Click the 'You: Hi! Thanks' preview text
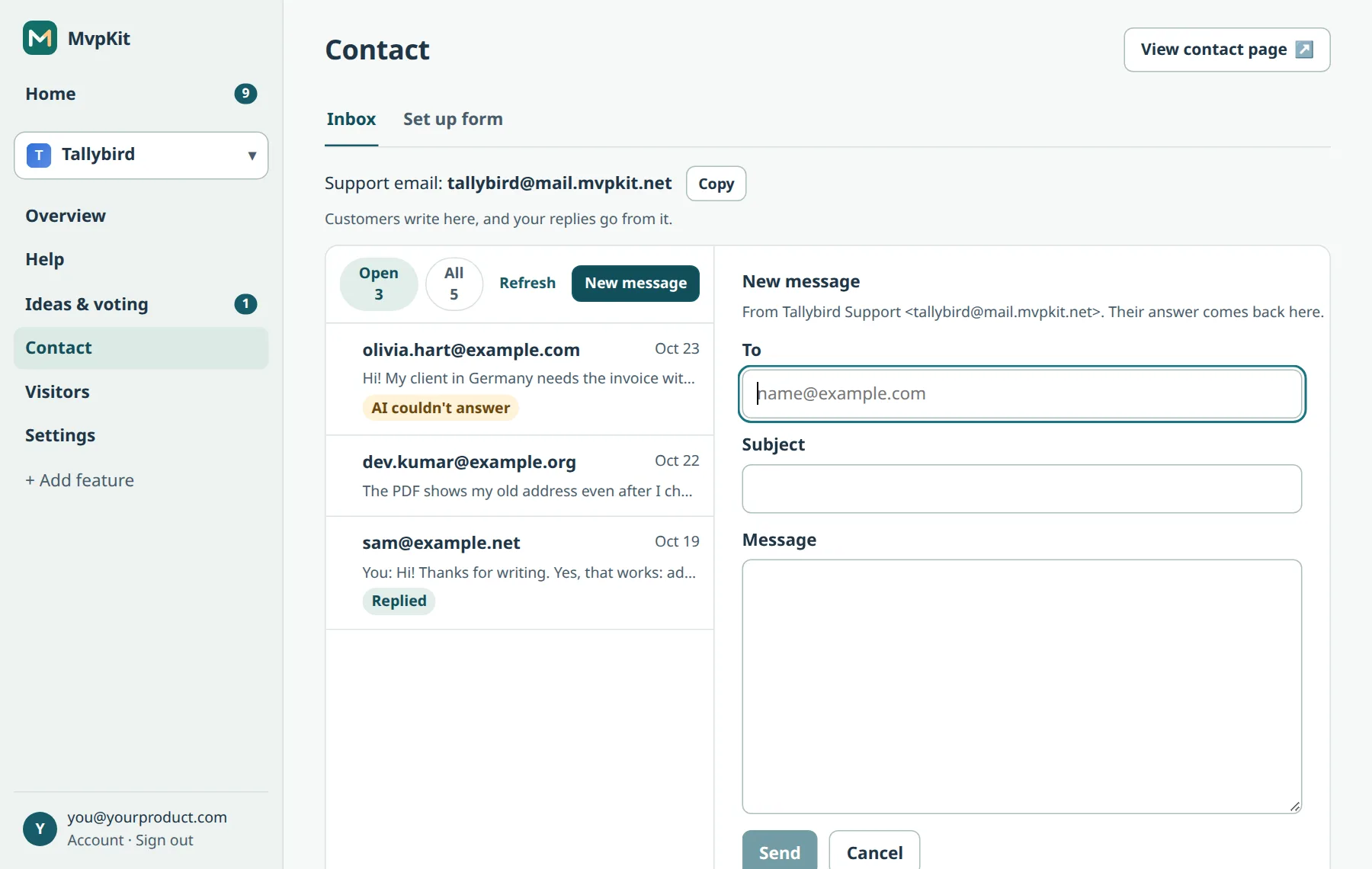Screen dimensions: 1372x869 click(529, 572)
